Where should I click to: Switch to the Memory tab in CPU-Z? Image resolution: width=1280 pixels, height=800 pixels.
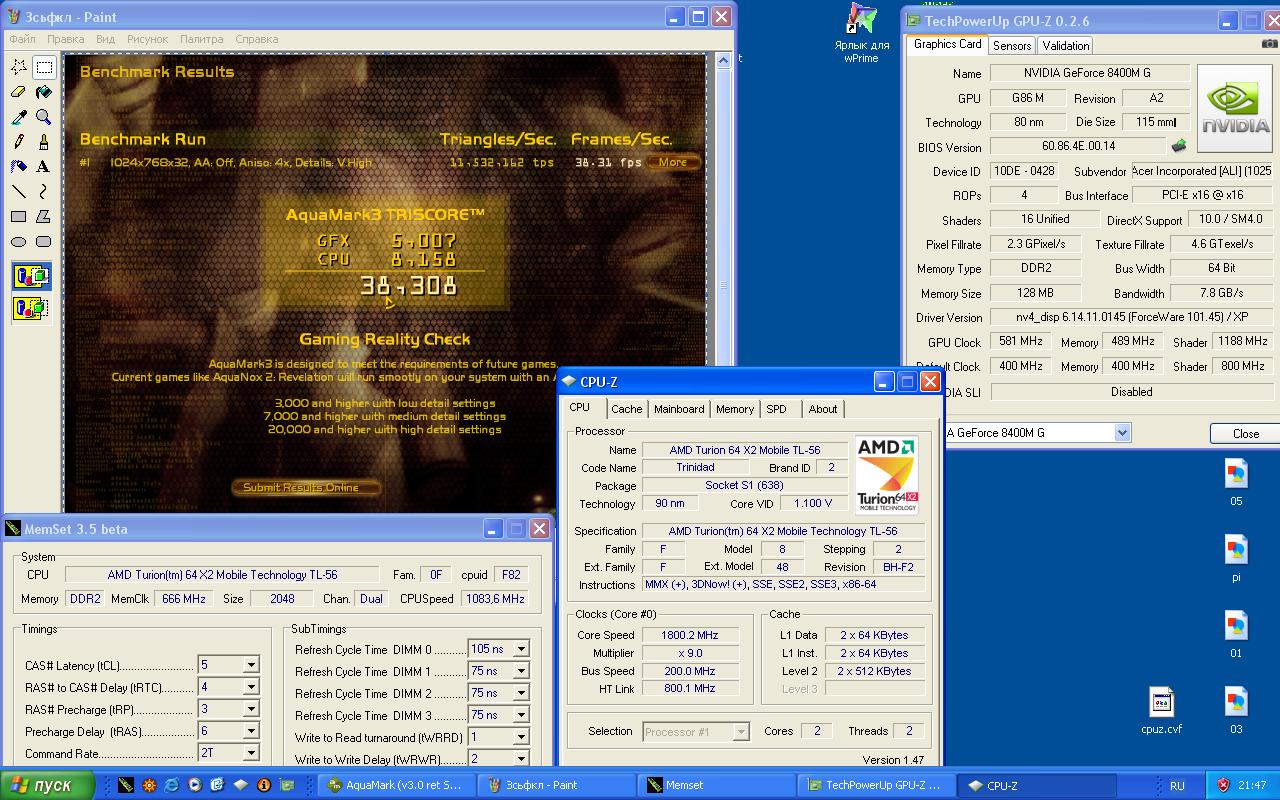[x=735, y=409]
